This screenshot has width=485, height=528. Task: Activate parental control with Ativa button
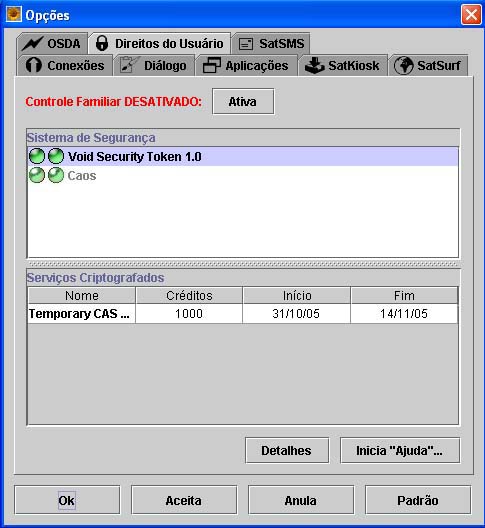pyautogui.click(x=243, y=102)
